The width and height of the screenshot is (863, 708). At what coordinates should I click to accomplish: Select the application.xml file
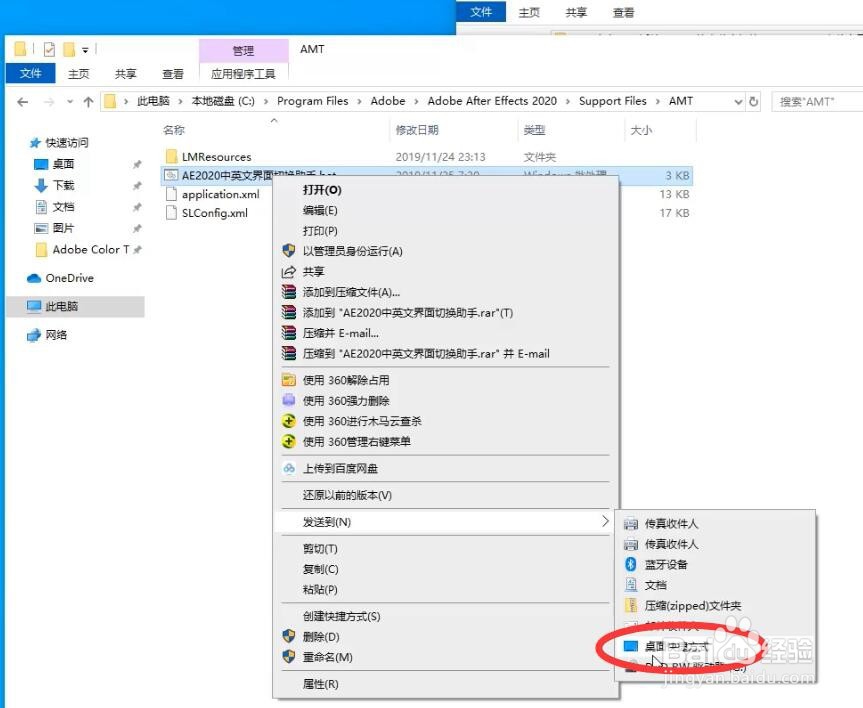click(x=220, y=194)
